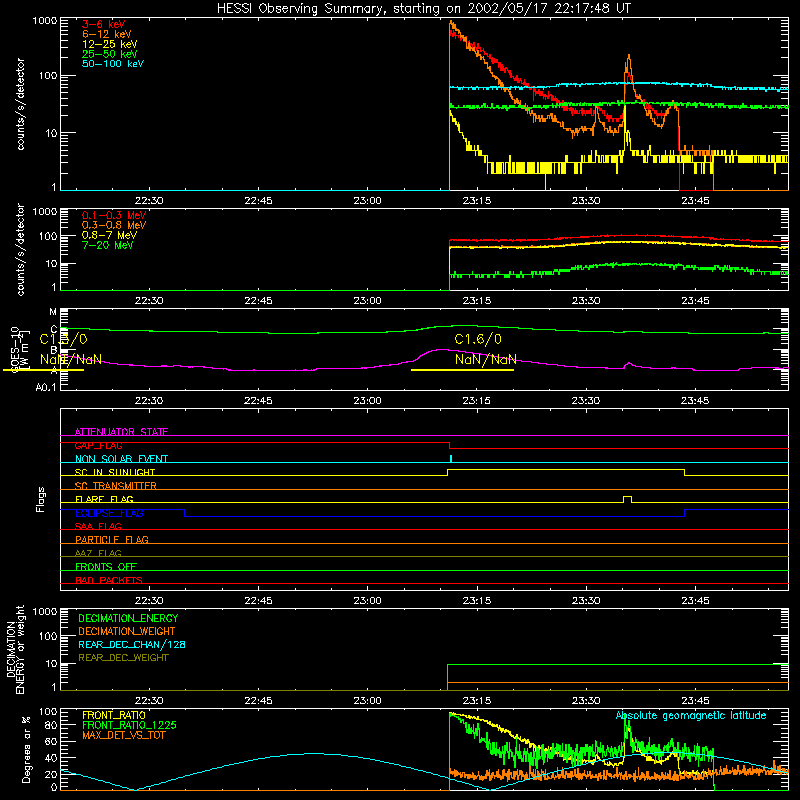Screen dimensions: 800x800
Task: Select the GAP_FLAG label
Action: point(98,445)
